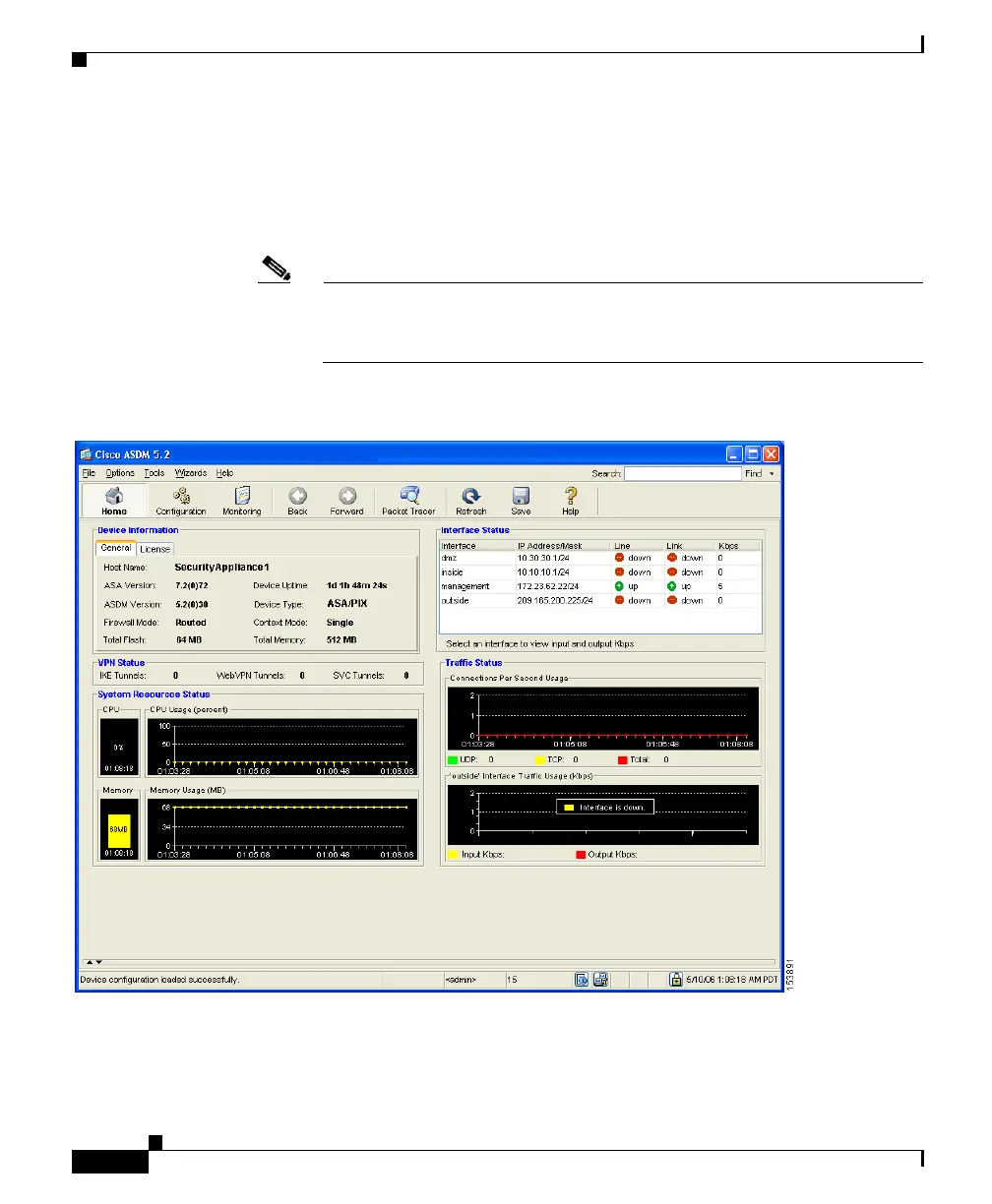
Task: Click the outside row Link down status icon
Action: [672, 600]
